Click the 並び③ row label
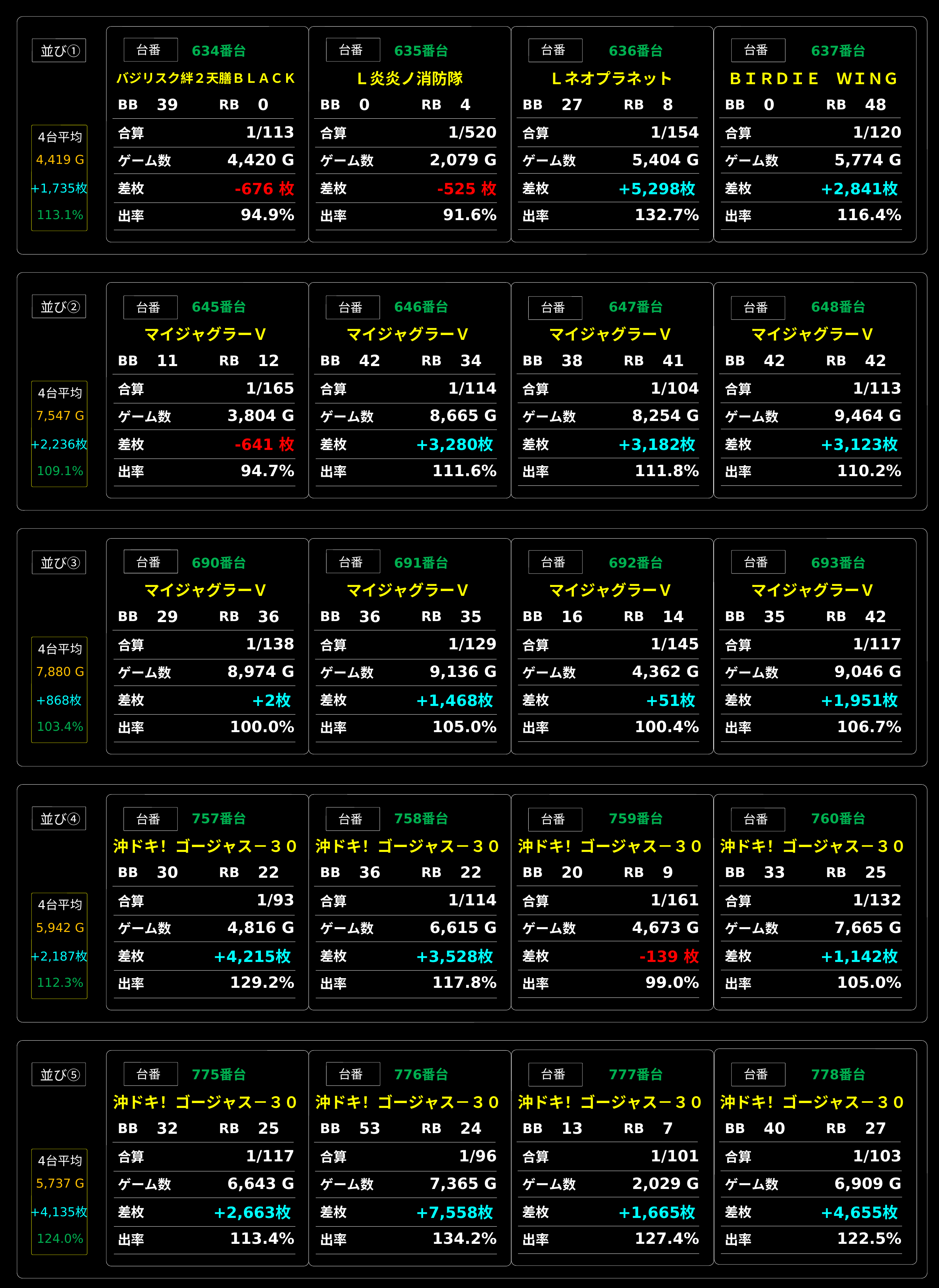This screenshot has height=1288, width=939. pyautogui.click(x=59, y=562)
